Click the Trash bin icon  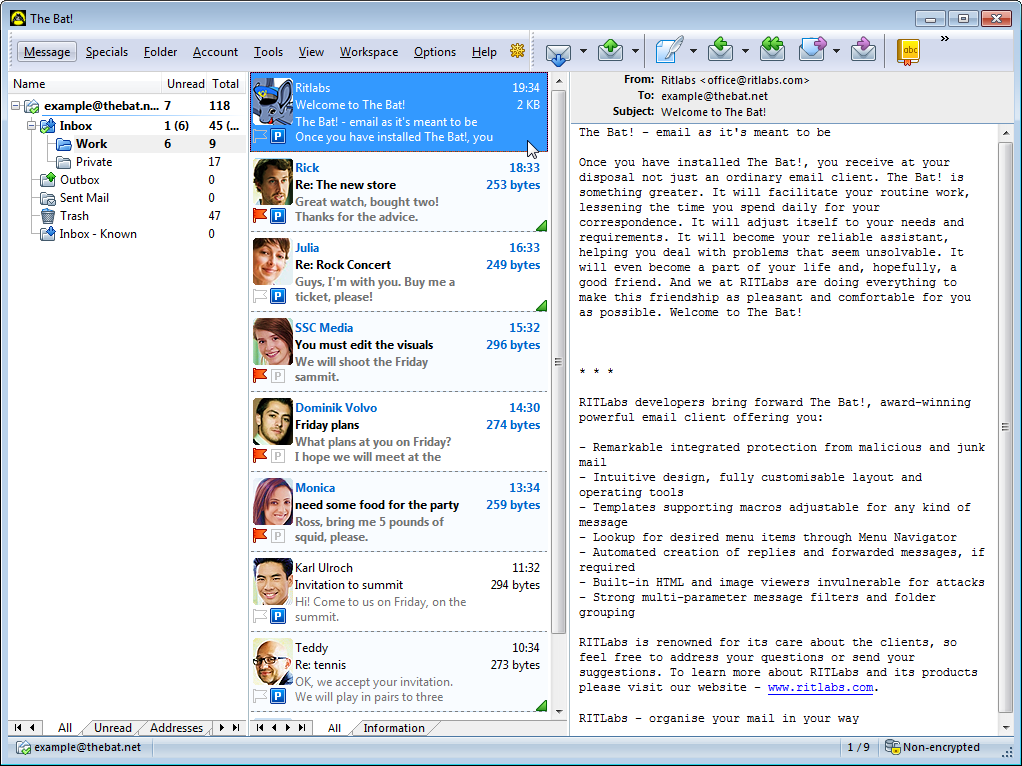click(x=48, y=216)
